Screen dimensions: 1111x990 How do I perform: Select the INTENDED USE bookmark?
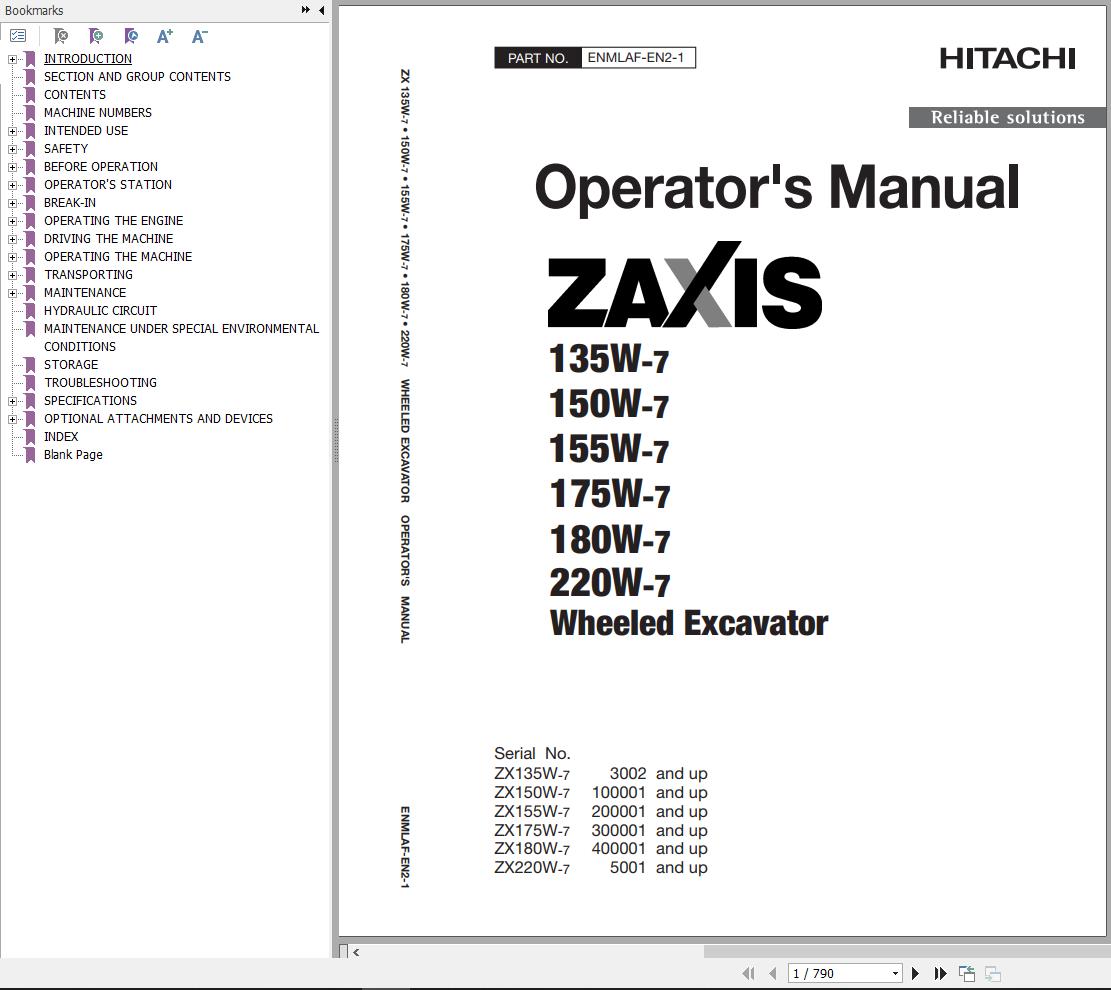[x=86, y=130]
